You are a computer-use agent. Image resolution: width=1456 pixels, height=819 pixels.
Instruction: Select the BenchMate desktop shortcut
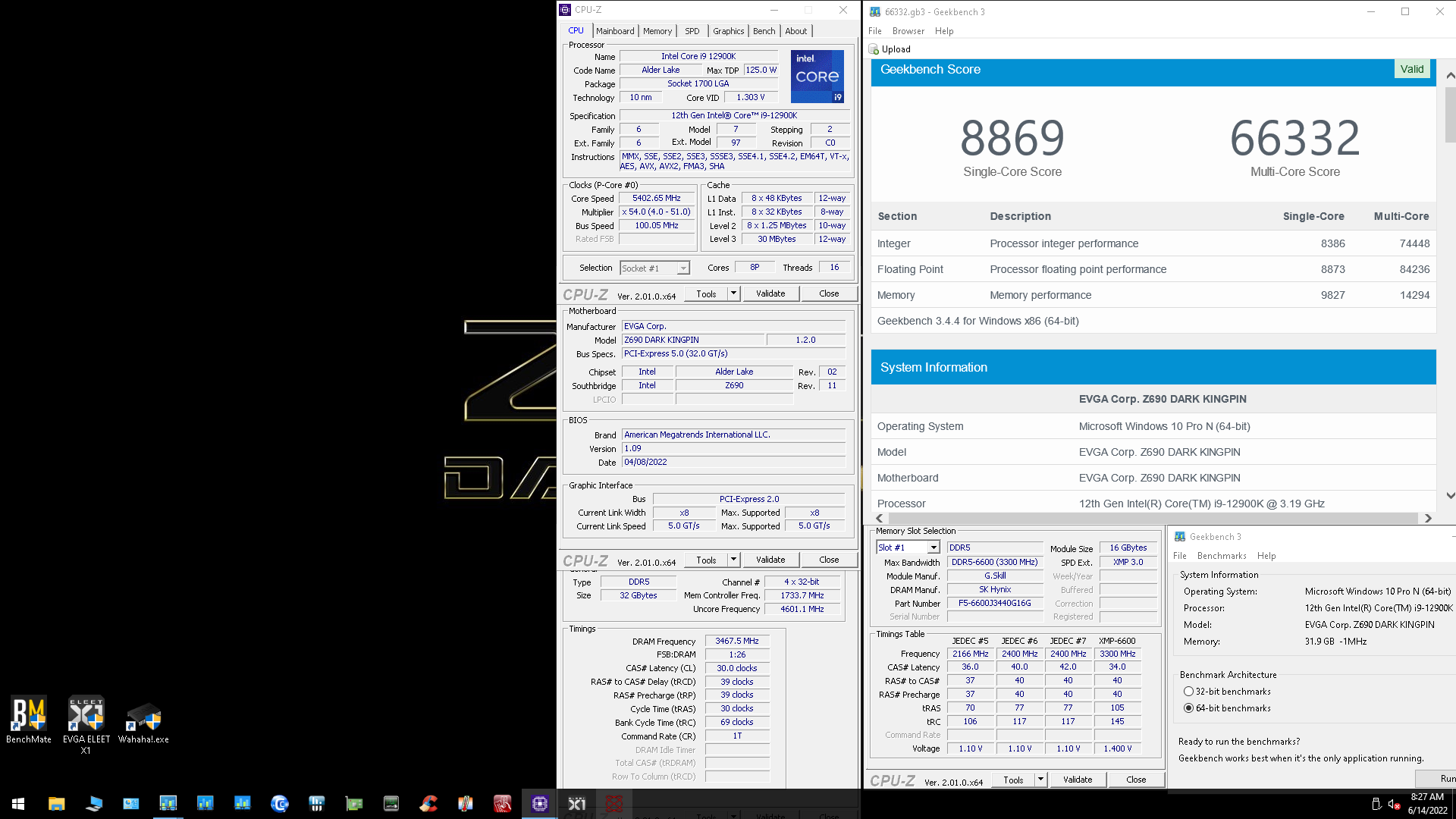click(x=29, y=719)
